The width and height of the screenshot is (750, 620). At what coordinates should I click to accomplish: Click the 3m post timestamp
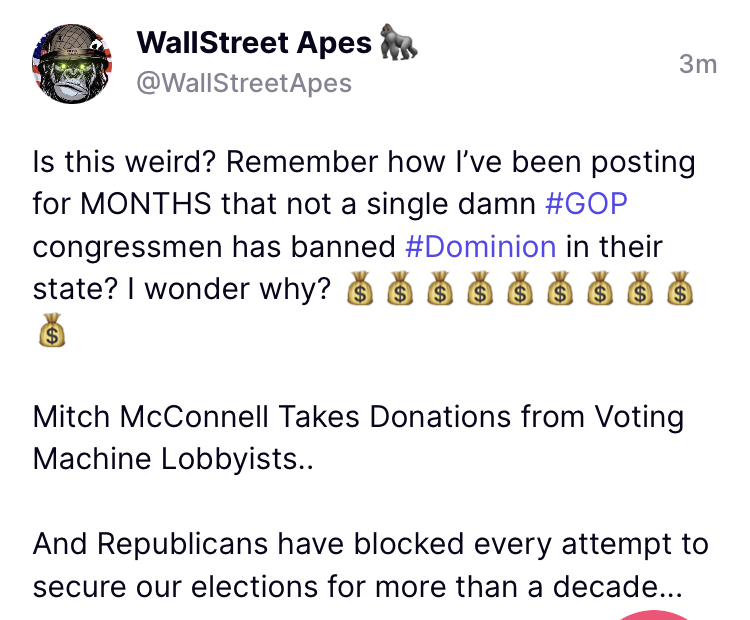(697, 64)
